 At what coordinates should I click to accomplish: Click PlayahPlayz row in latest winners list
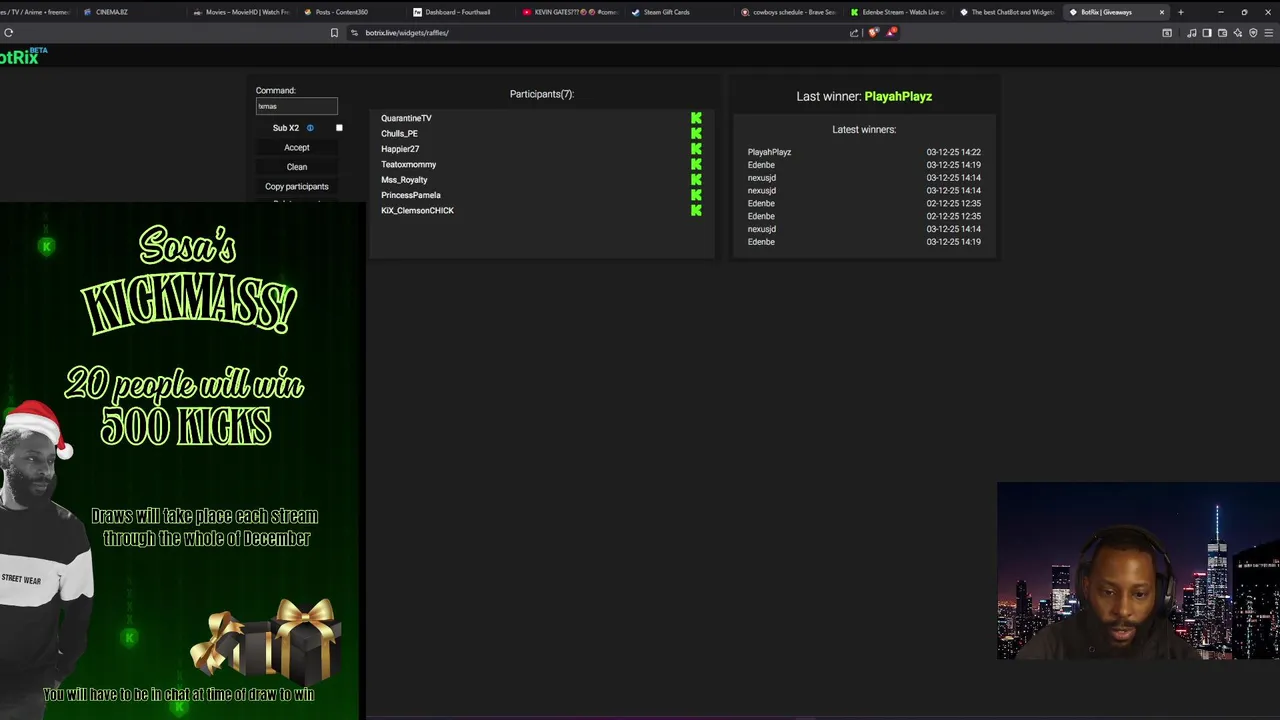[864, 152]
